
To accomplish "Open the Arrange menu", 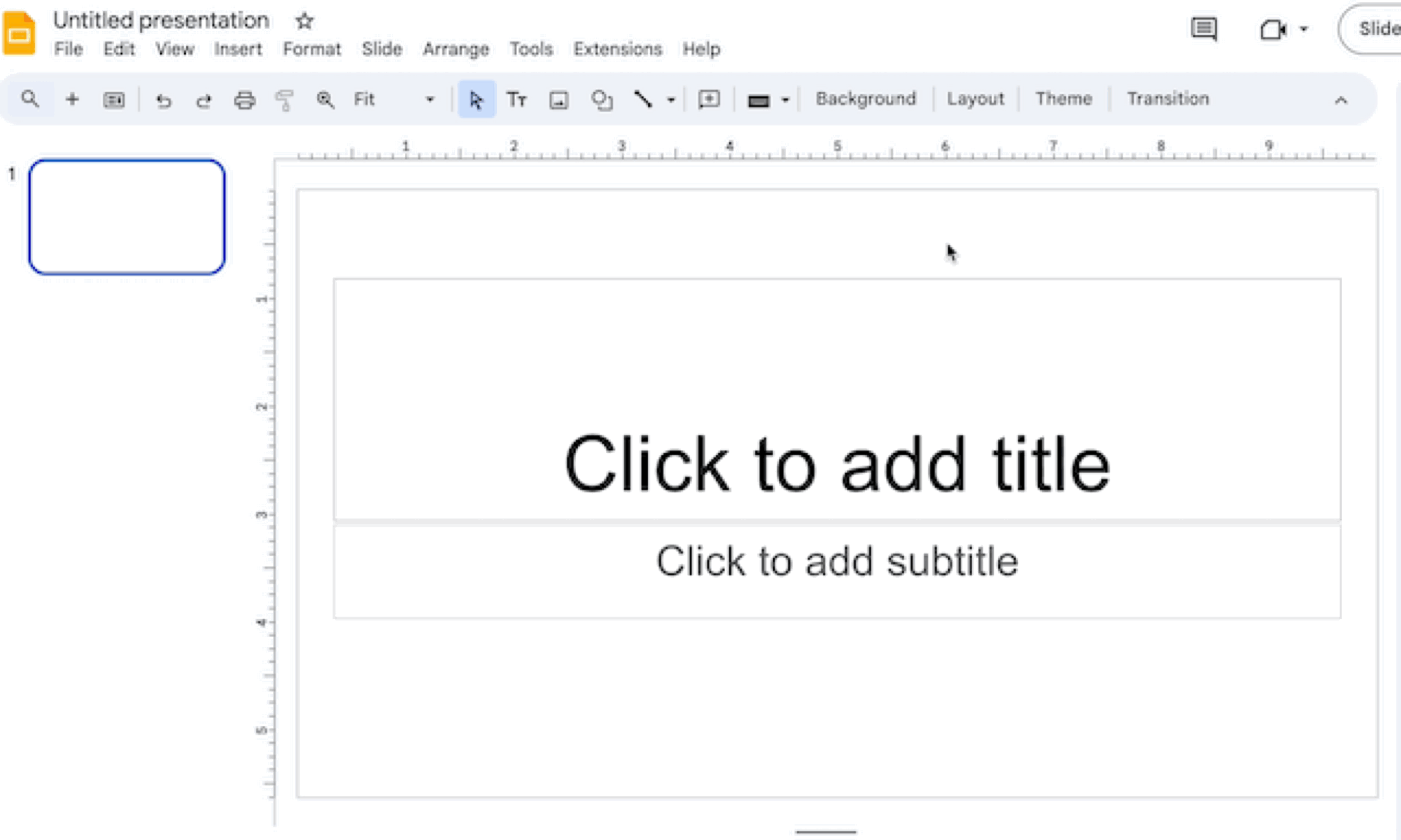I will pos(456,49).
